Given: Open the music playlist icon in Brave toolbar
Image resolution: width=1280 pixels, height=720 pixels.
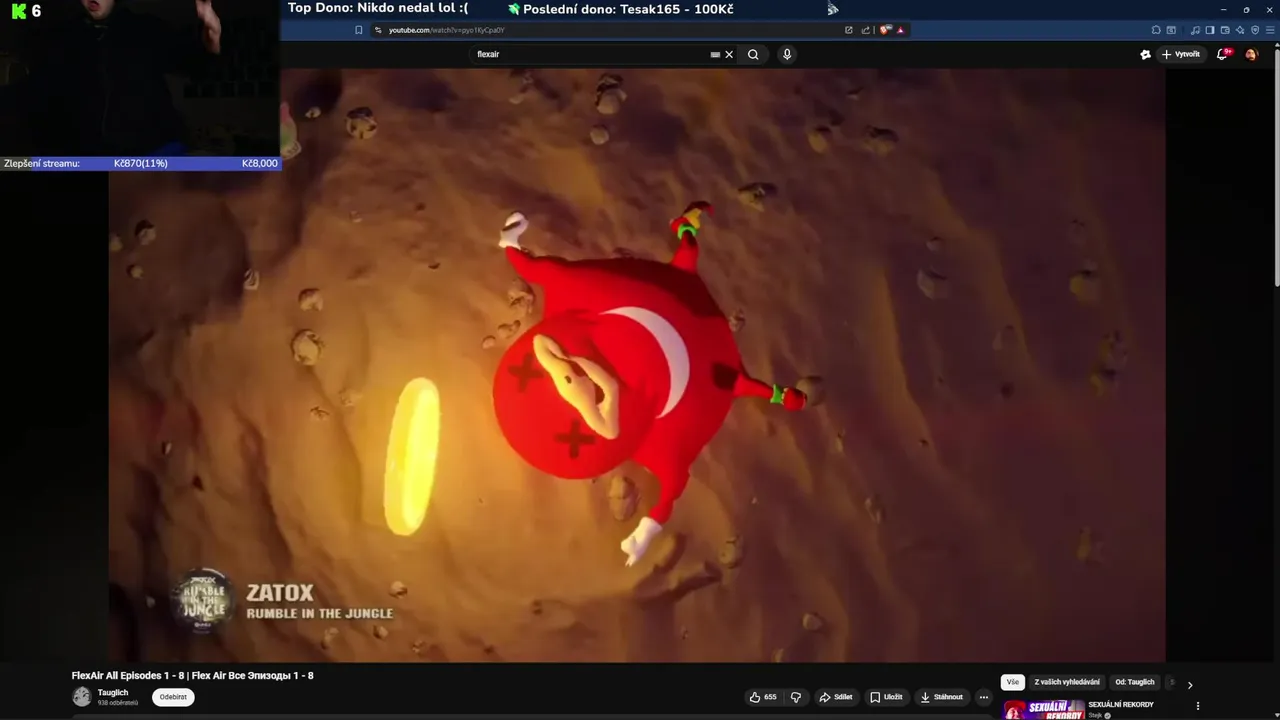Looking at the screenshot, I should tap(1195, 30).
